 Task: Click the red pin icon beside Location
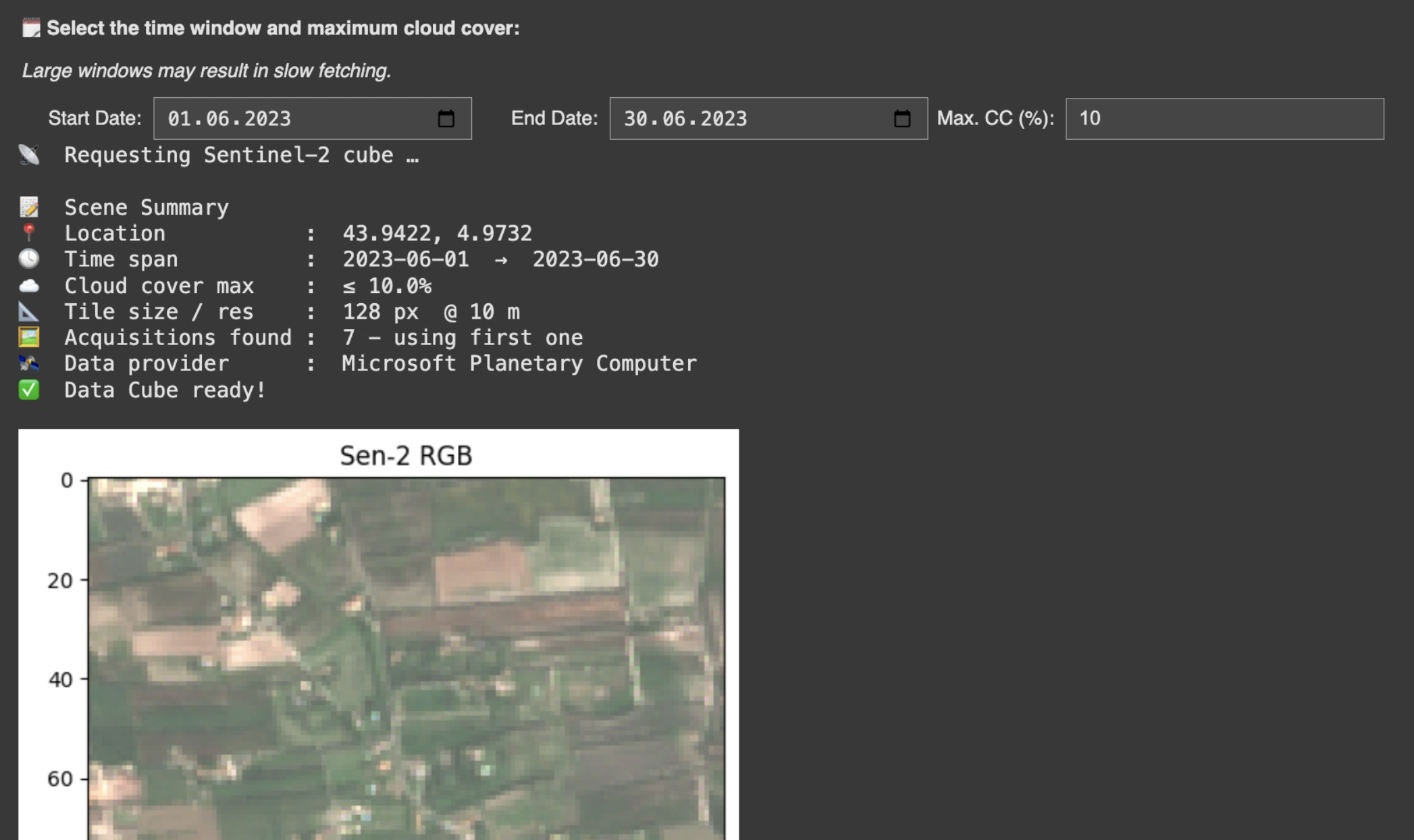(28, 233)
